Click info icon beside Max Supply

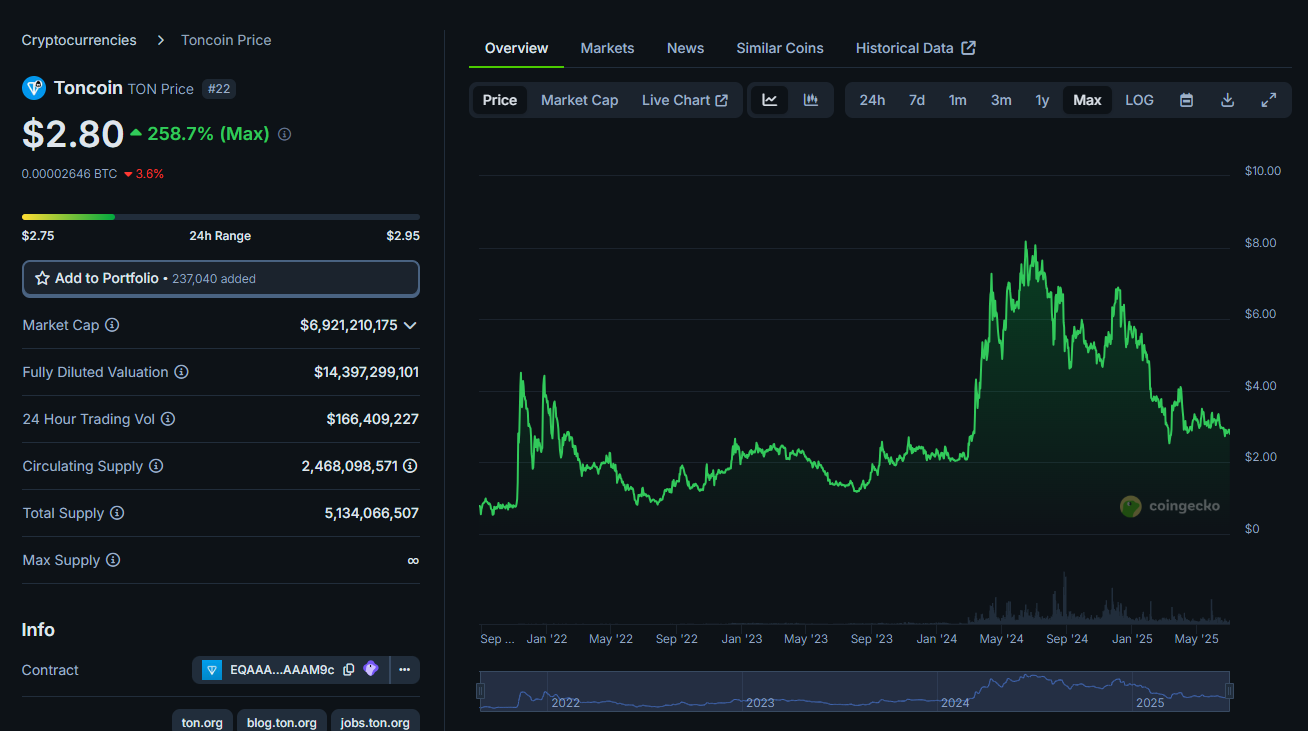tap(113, 560)
